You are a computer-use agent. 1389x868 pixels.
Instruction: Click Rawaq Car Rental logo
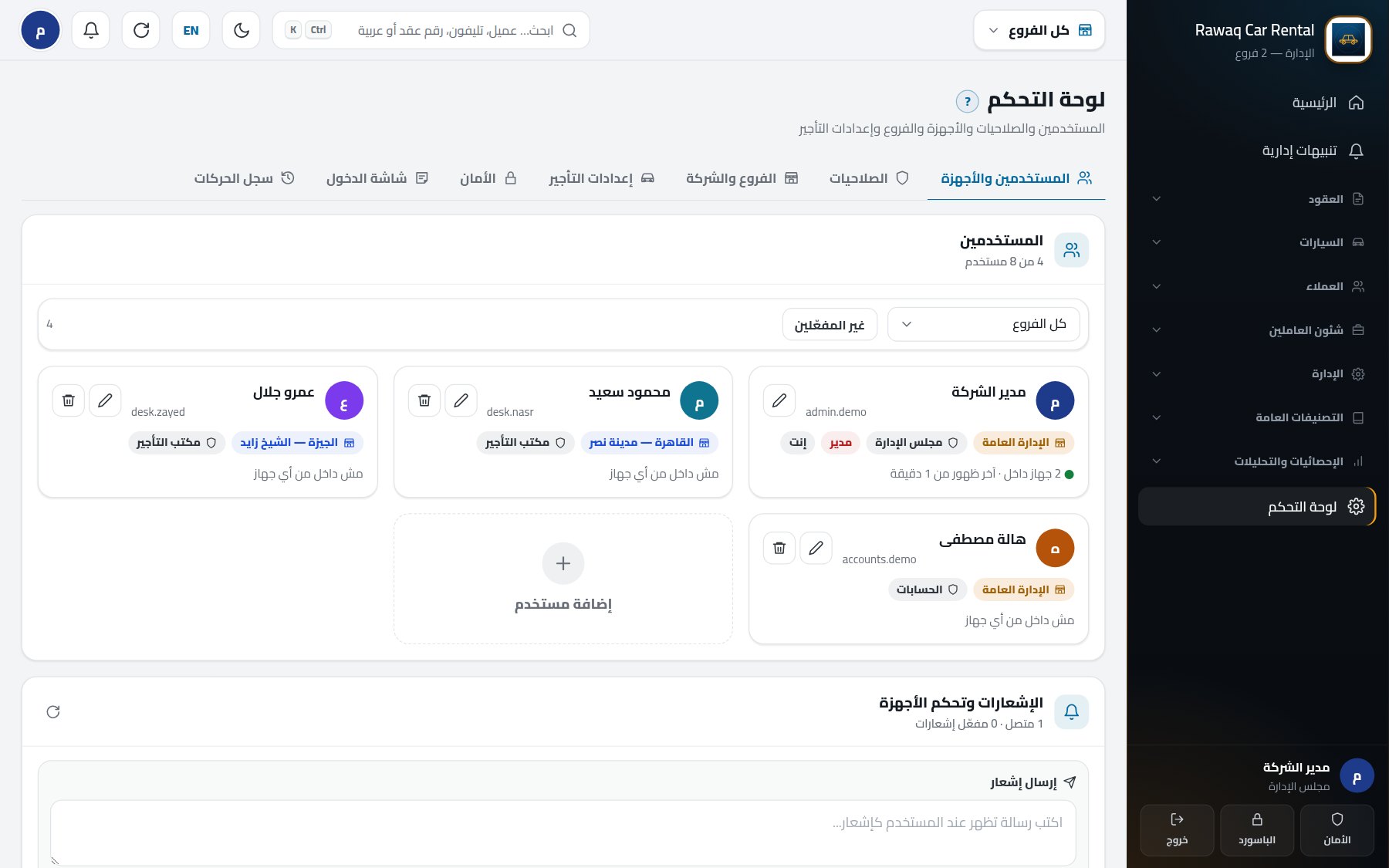[1348, 39]
